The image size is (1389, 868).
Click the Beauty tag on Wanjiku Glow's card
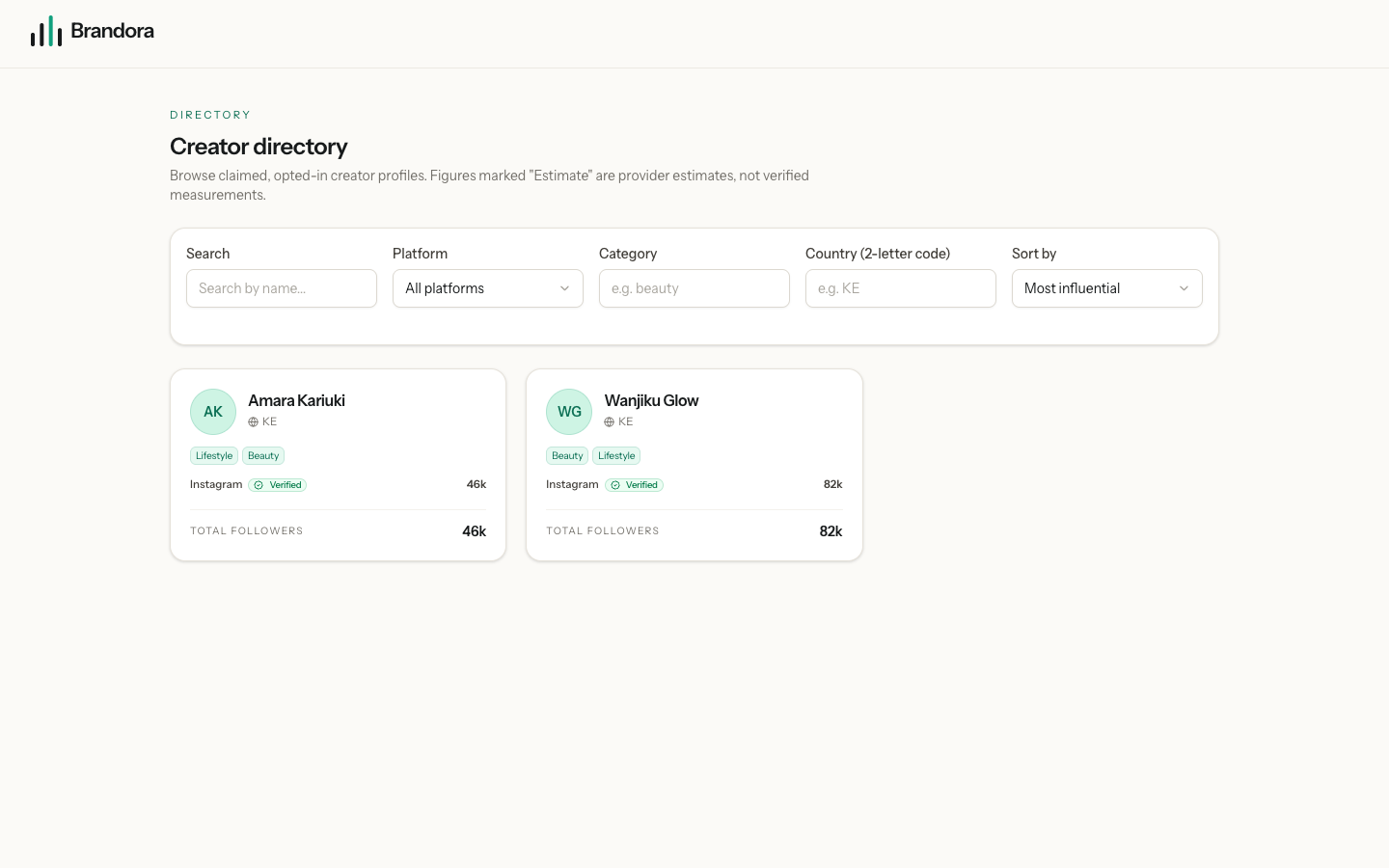pyautogui.click(x=567, y=456)
